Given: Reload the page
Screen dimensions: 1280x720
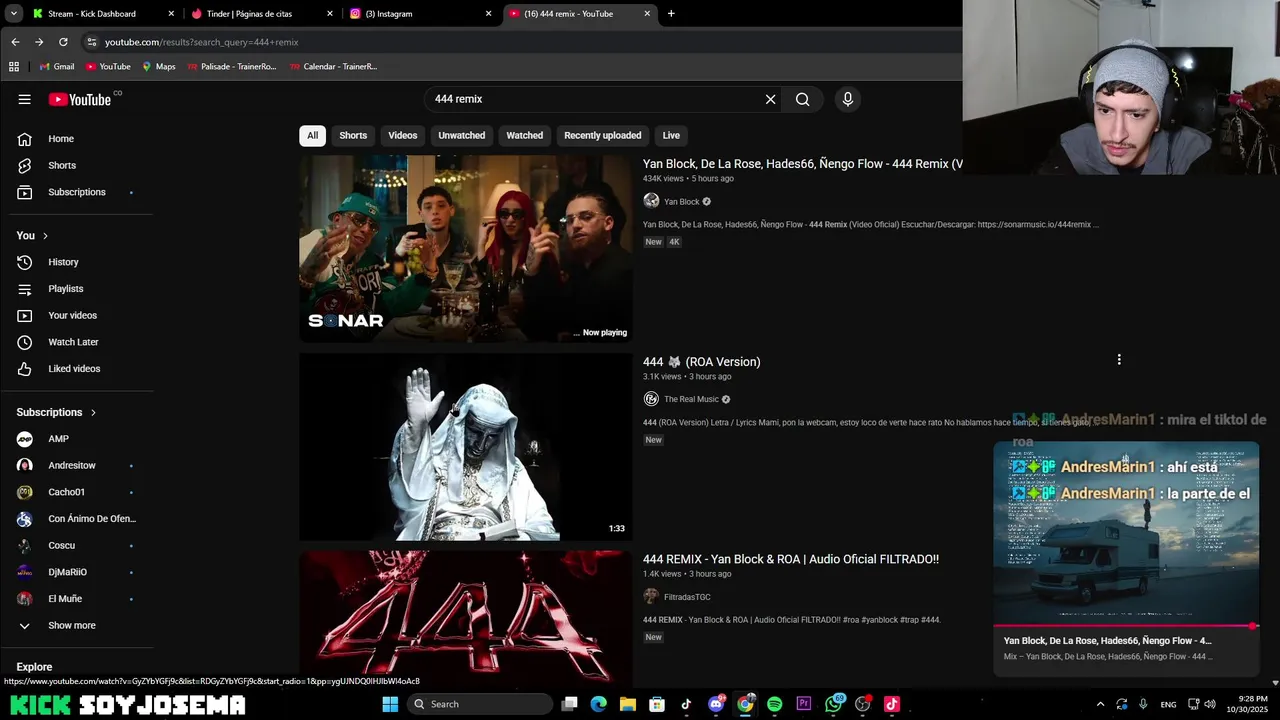Looking at the screenshot, I should click(x=63, y=42).
